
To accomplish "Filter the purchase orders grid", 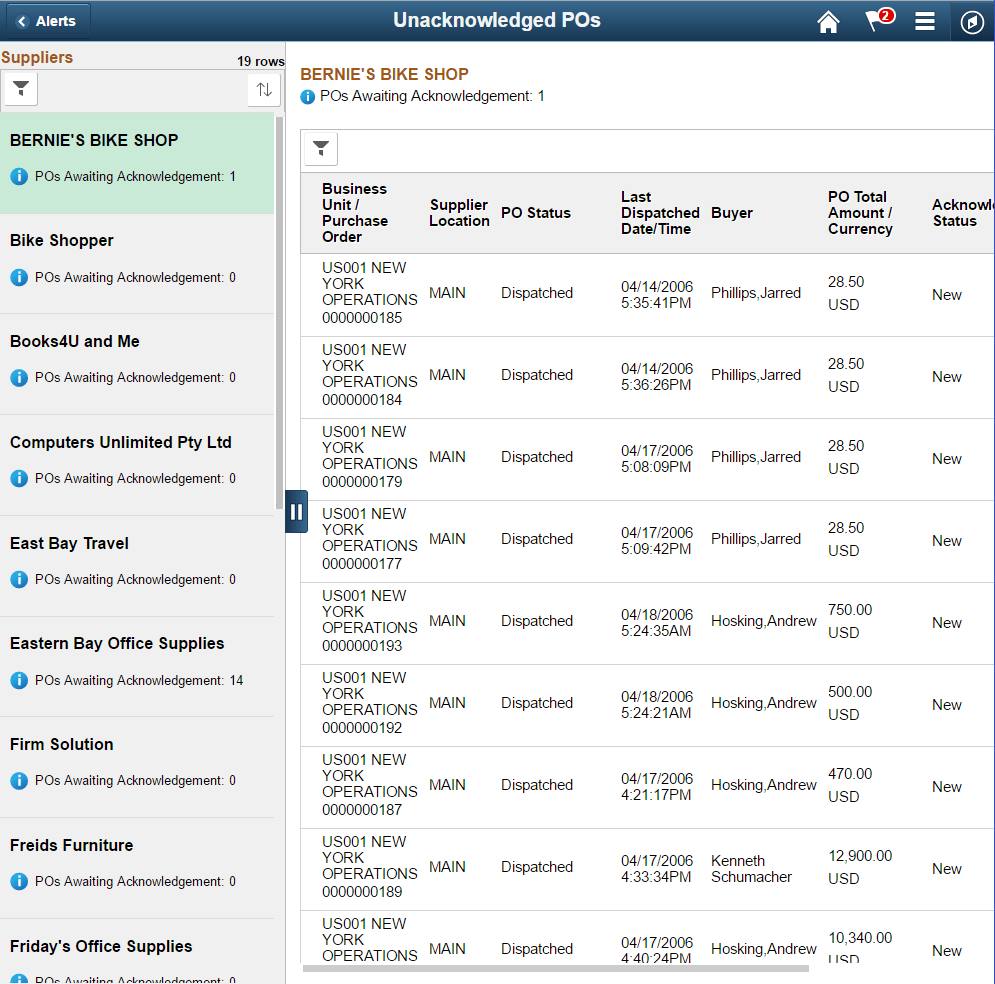I will coord(321,149).
